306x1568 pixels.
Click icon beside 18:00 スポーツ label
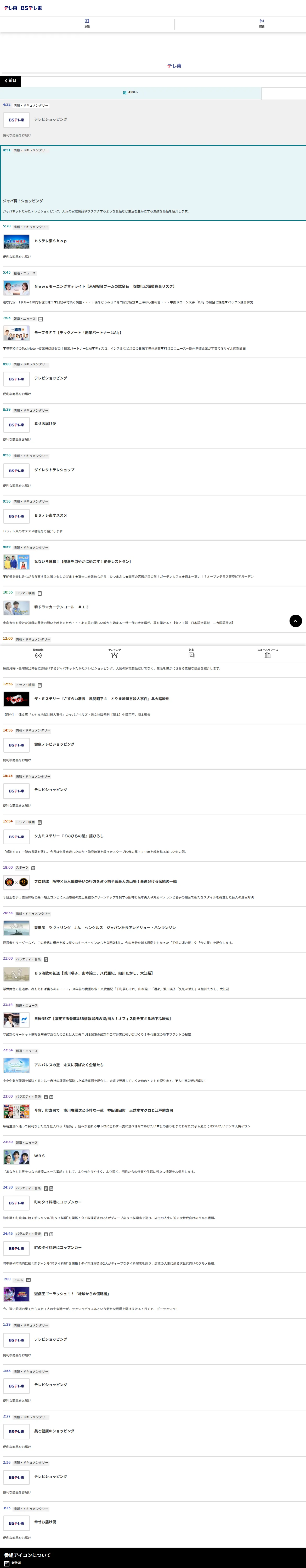coord(33,868)
